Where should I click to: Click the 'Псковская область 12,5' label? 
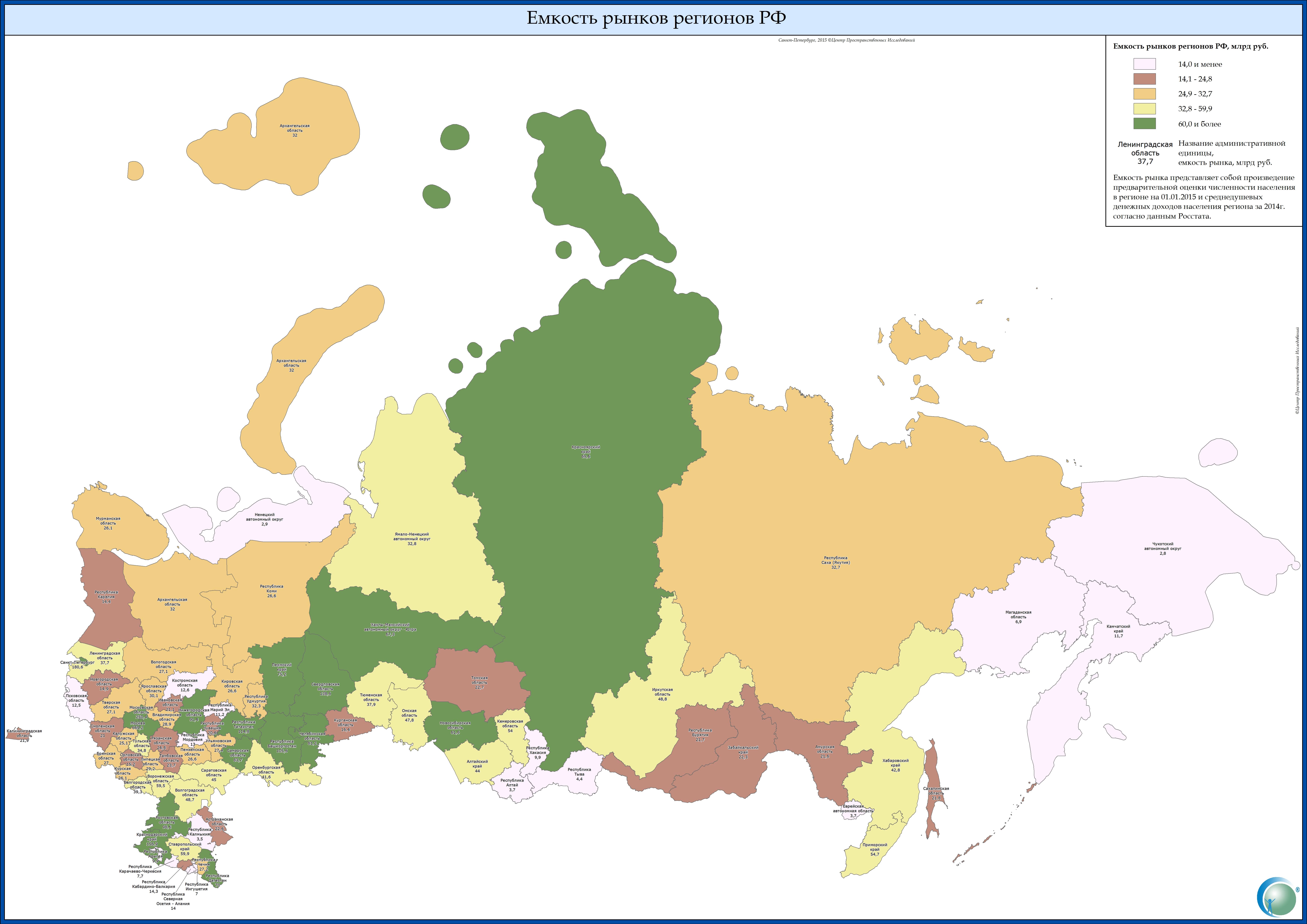[76, 700]
